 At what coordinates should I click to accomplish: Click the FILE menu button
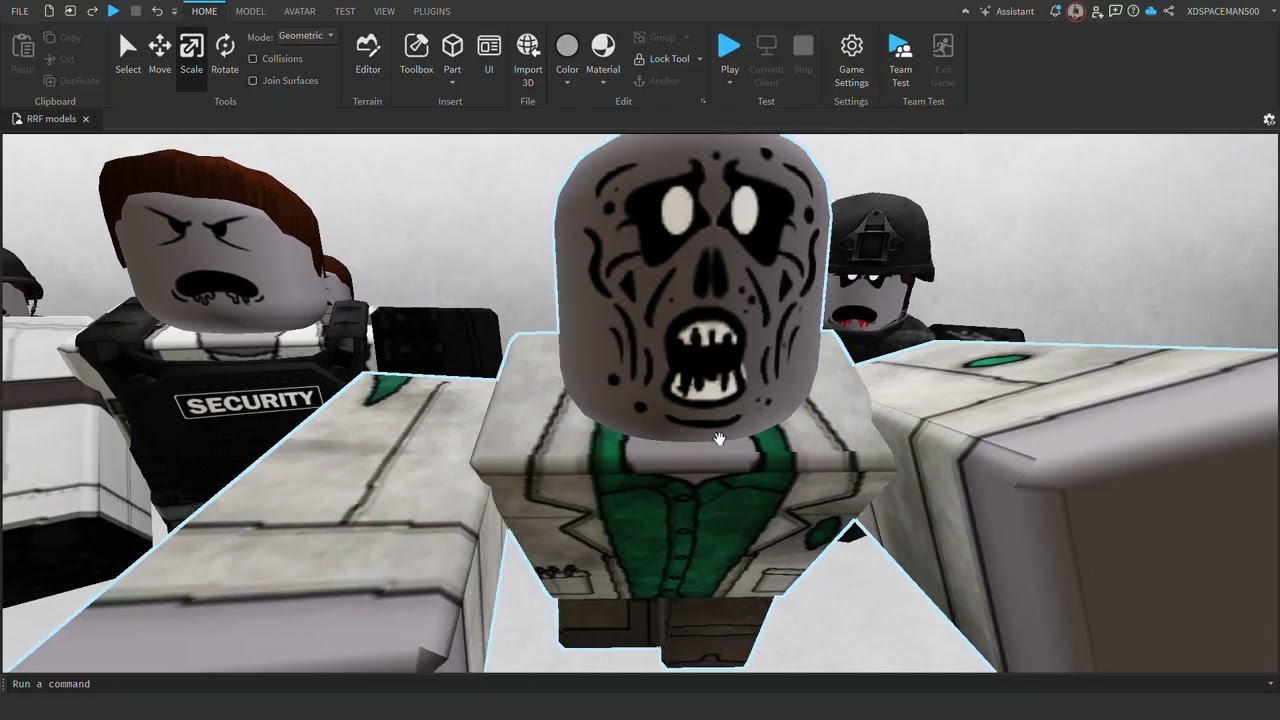point(19,11)
